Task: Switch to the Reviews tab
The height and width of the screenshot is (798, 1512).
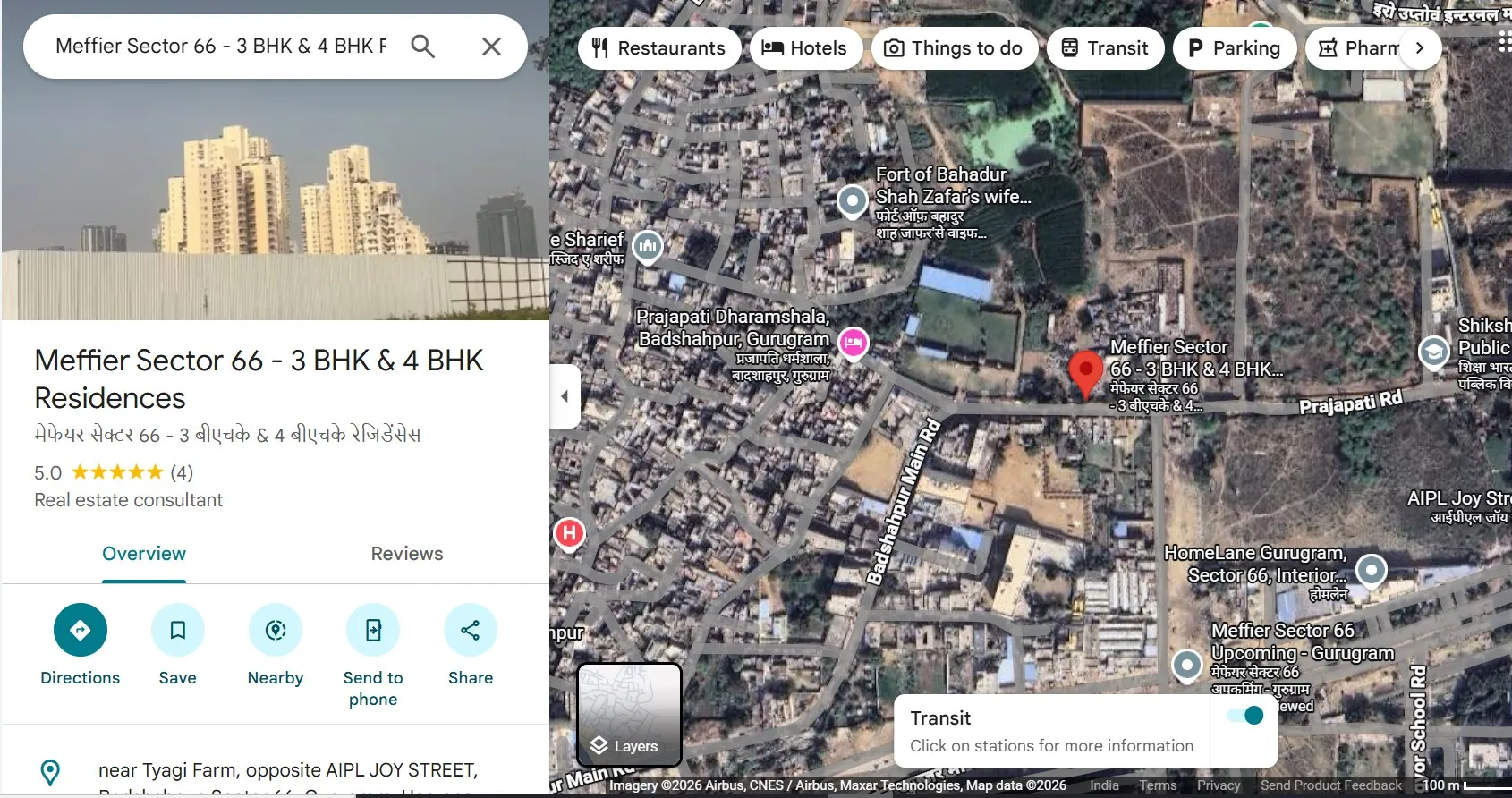Action: click(x=407, y=554)
